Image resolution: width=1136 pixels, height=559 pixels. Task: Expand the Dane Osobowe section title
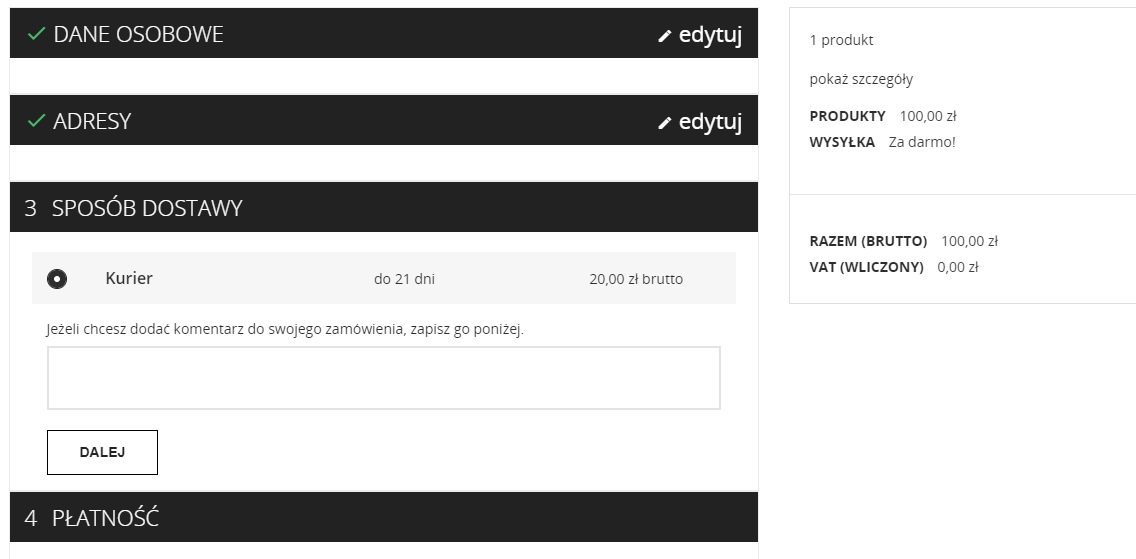tap(138, 34)
